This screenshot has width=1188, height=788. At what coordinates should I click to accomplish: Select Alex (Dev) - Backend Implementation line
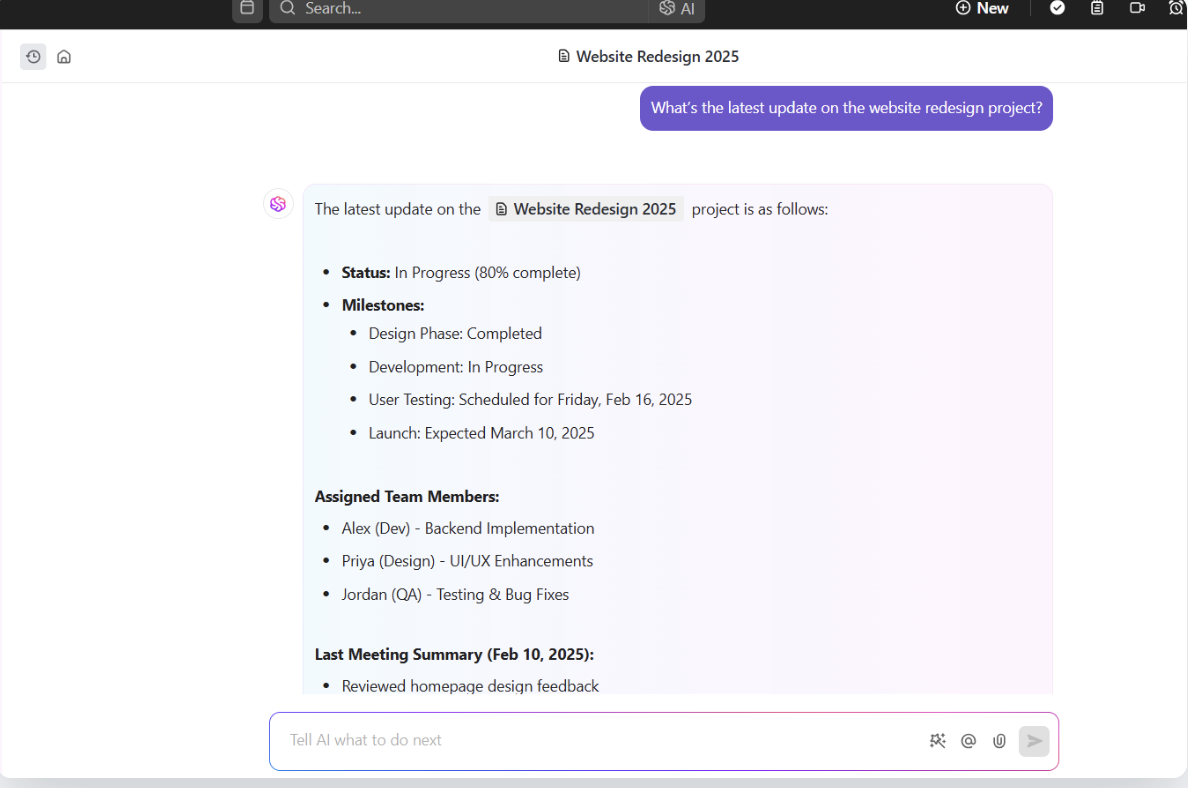click(467, 529)
